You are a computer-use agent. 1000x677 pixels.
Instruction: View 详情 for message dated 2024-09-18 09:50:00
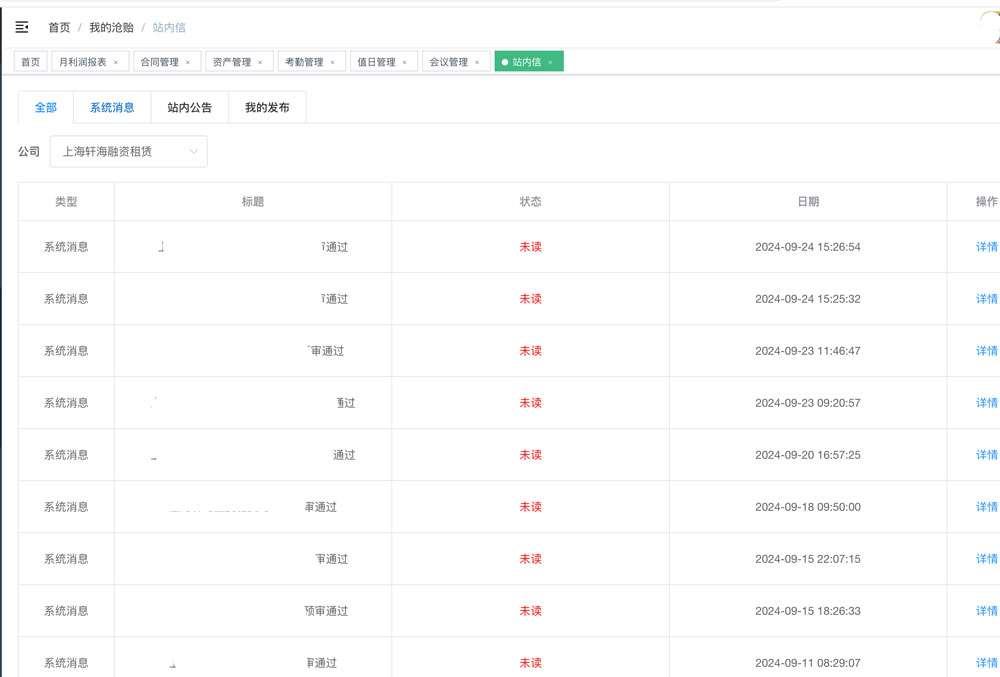tap(986, 507)
